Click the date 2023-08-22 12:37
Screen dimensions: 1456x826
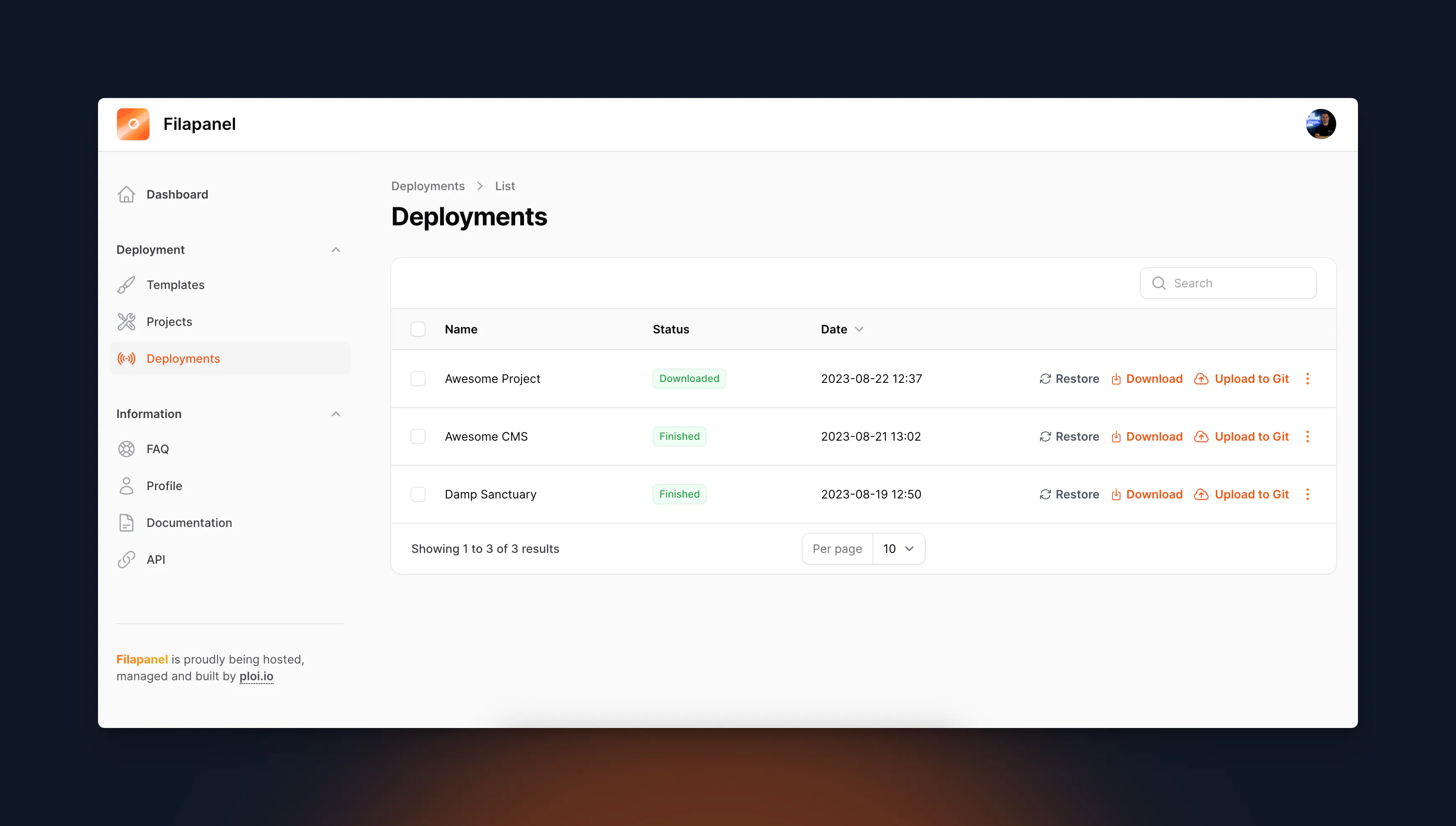pyautogui.click(x=871, y=379)
